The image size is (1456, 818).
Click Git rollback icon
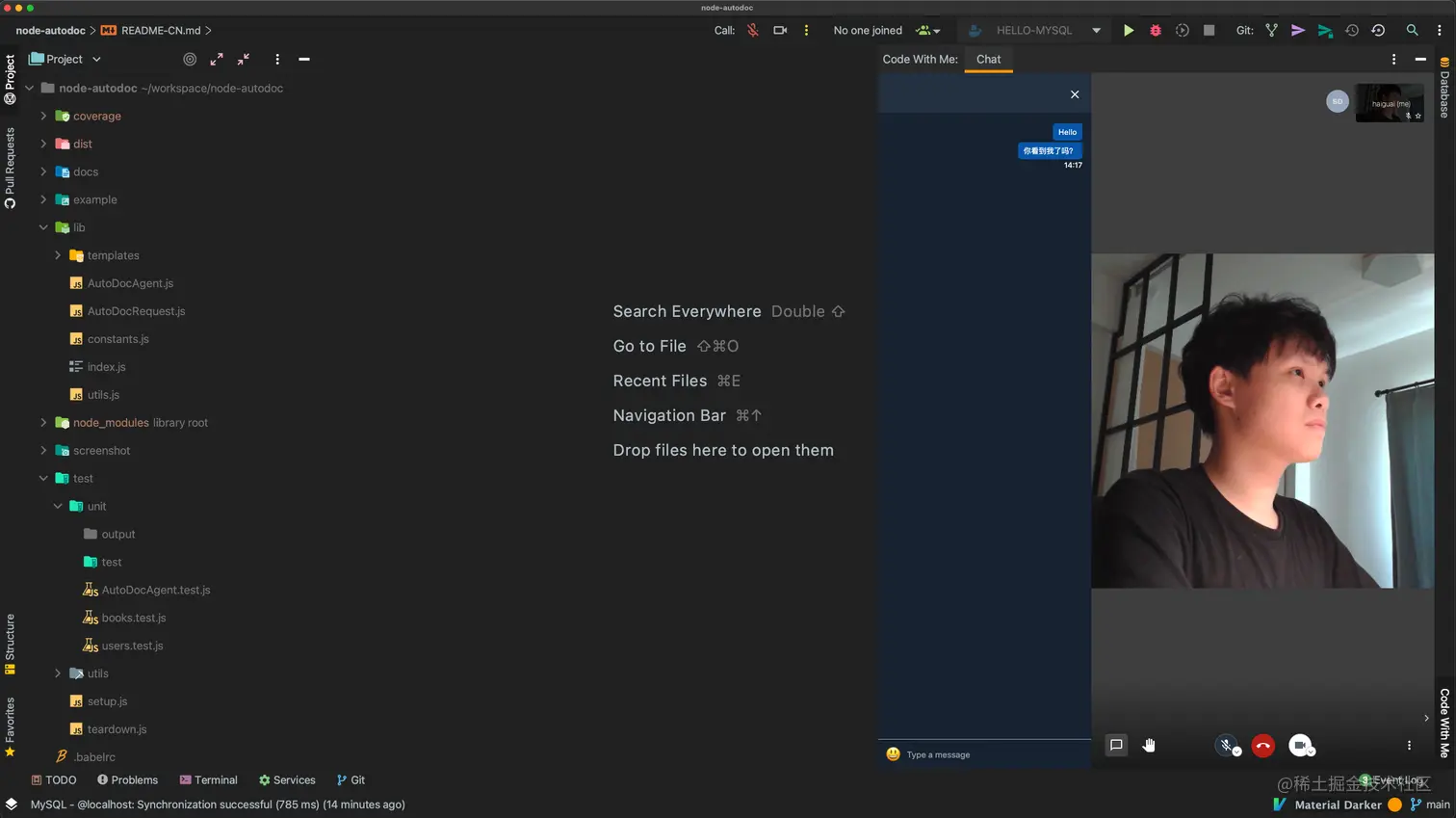click(1378, 30)
